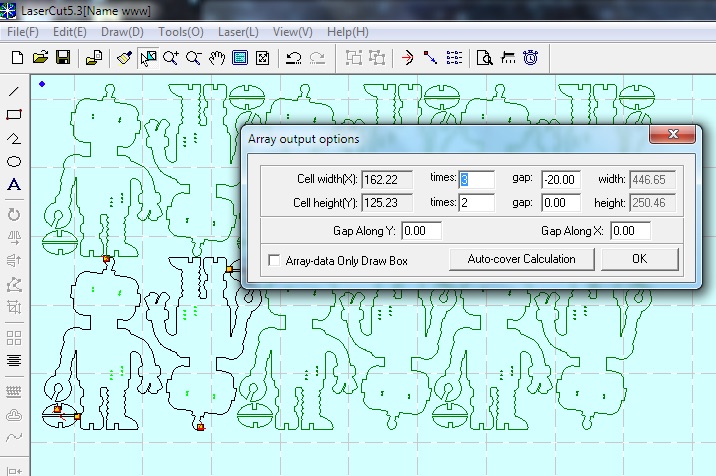Viewport: 716px width, 476px height.
Task: Open the View(V) menu
Action: point(293,32)
